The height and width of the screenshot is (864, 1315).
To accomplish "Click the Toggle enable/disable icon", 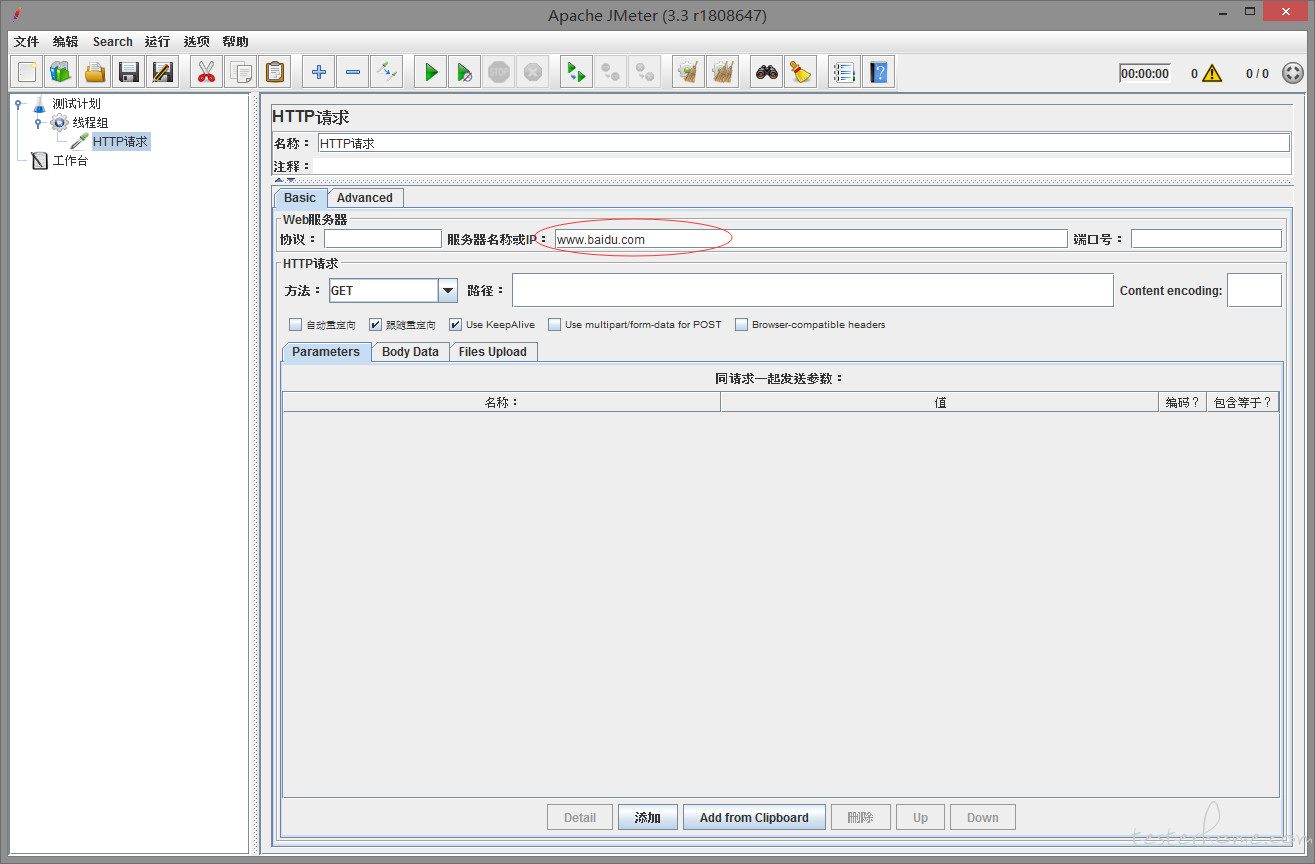I will click(387, 72).
